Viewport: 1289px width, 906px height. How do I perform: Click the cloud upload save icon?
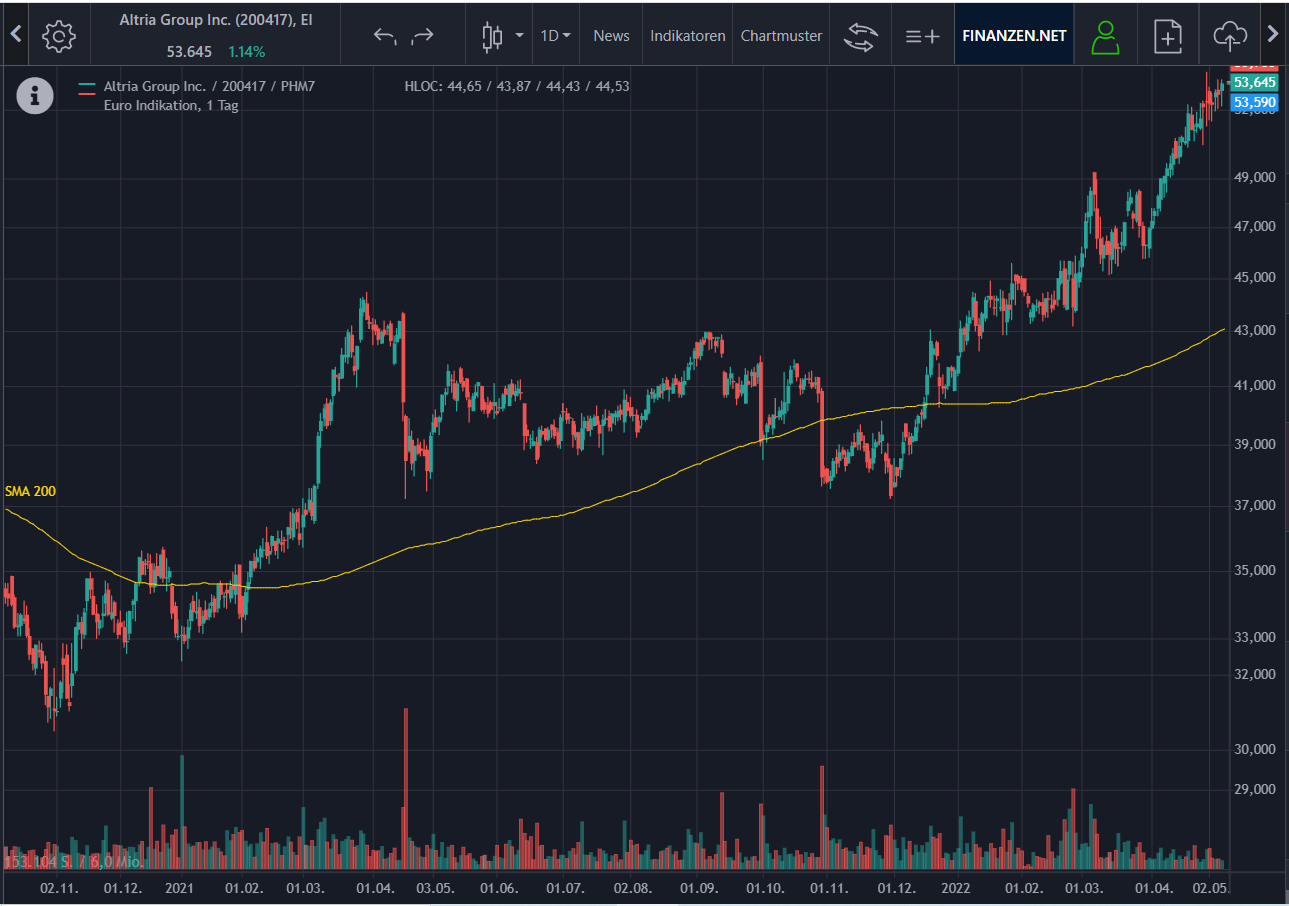click(x=1230, y=36)
